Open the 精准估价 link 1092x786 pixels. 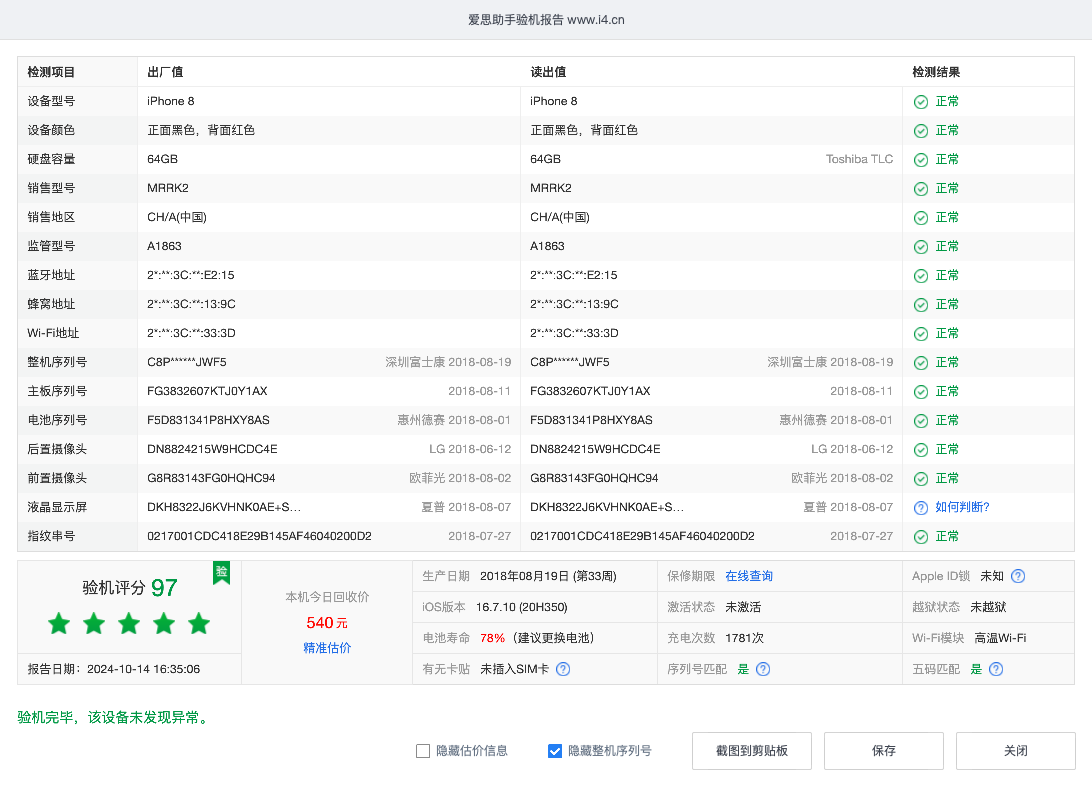coord(327,648)
